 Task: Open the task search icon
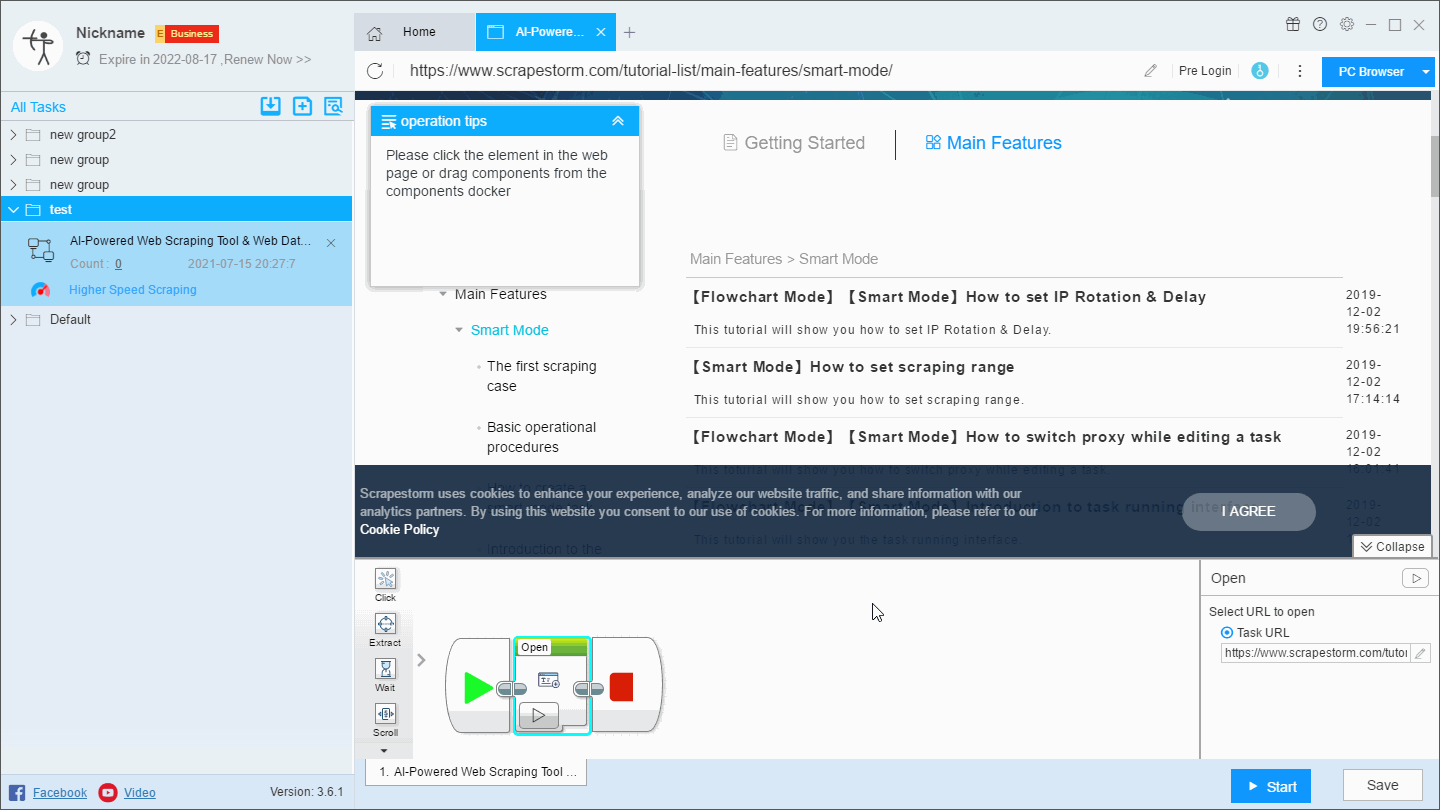[333, 106]
